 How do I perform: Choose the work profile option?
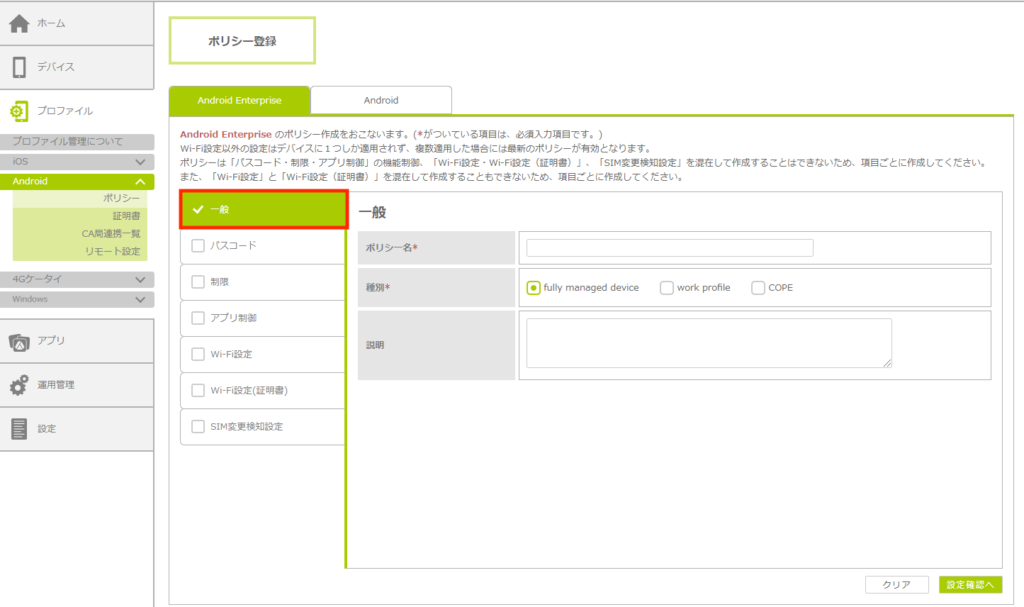tap(667, 288)
